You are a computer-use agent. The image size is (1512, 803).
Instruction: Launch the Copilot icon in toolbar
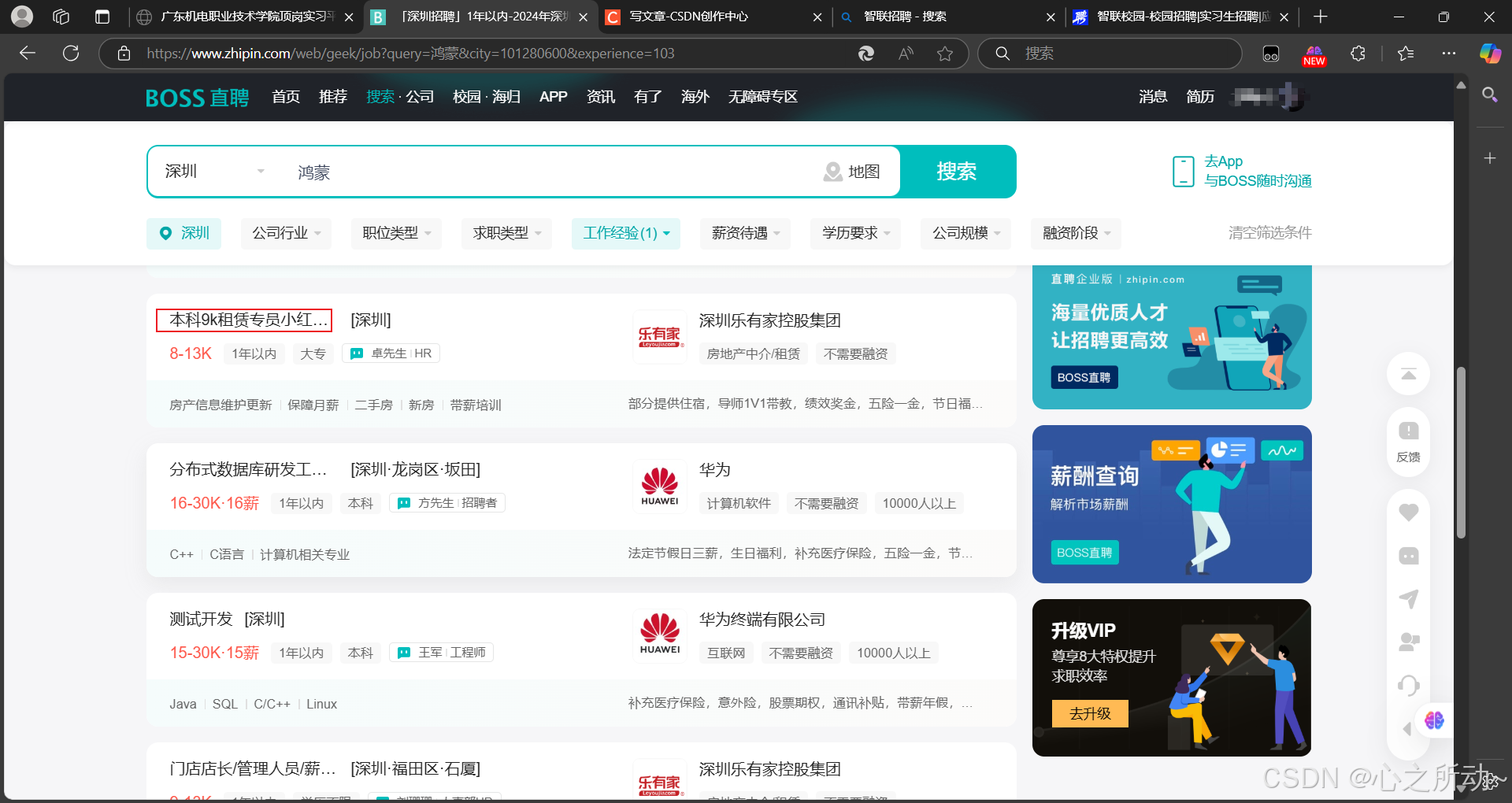(x=1490, y=54)
